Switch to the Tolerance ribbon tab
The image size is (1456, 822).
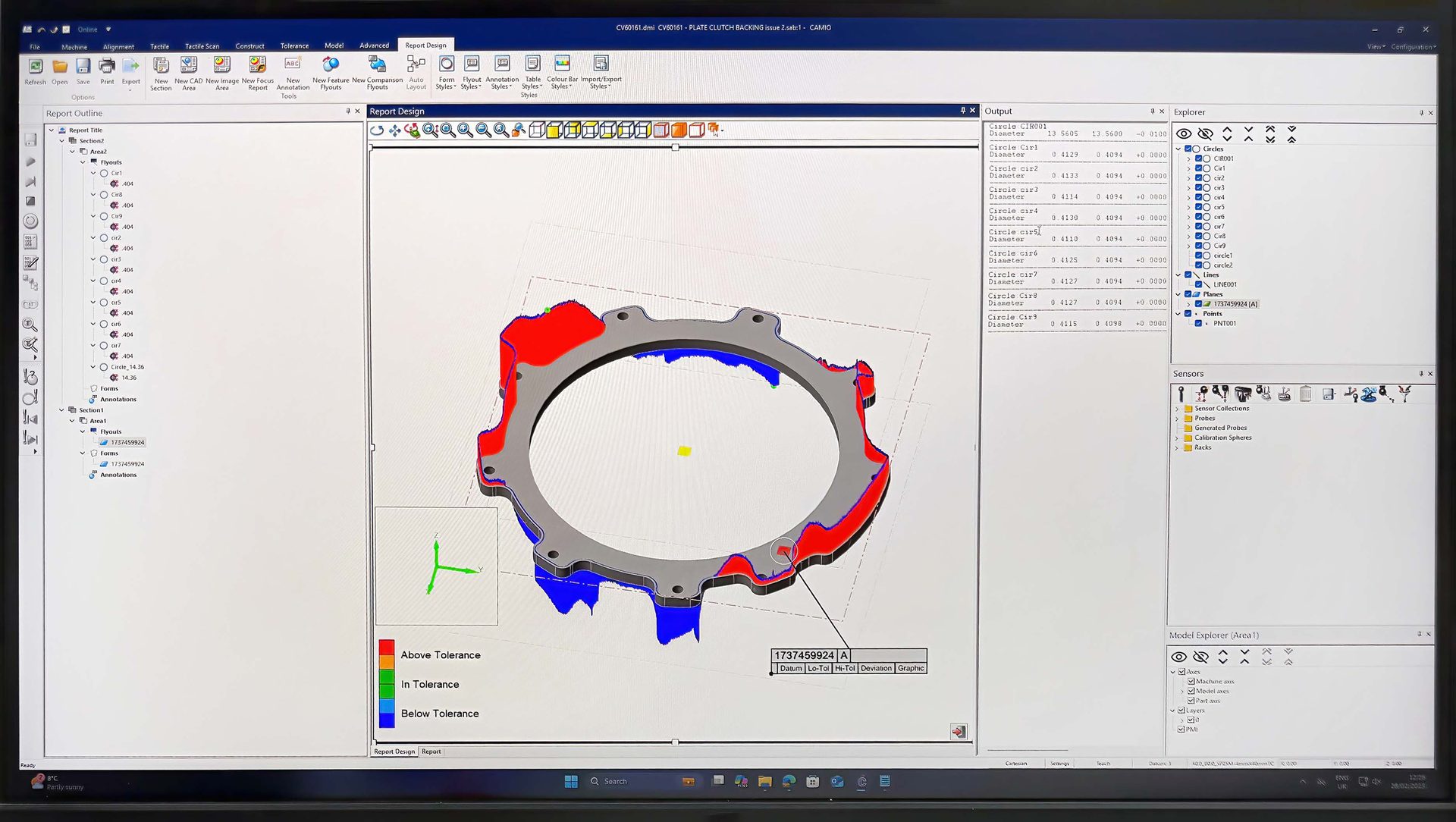[294, 45]
